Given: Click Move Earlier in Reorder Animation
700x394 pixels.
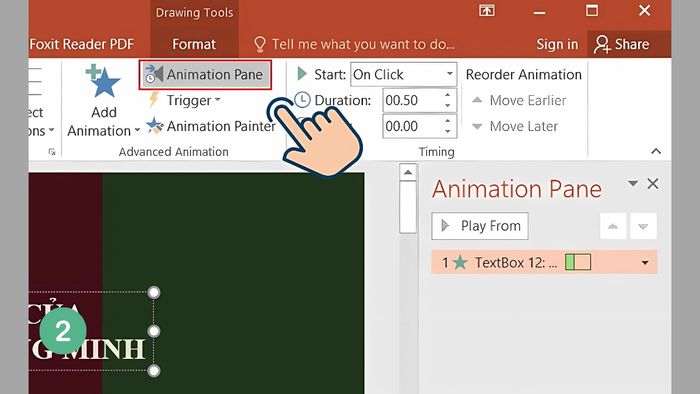Looking at the screenshot, I should (x=519, y=100).
